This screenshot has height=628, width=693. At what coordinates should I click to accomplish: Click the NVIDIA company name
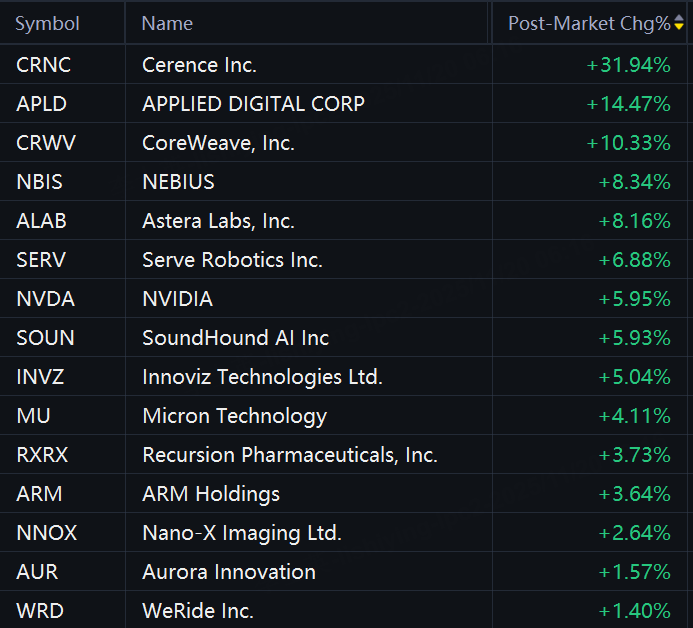pyautogui.click(x=178, y=299)
